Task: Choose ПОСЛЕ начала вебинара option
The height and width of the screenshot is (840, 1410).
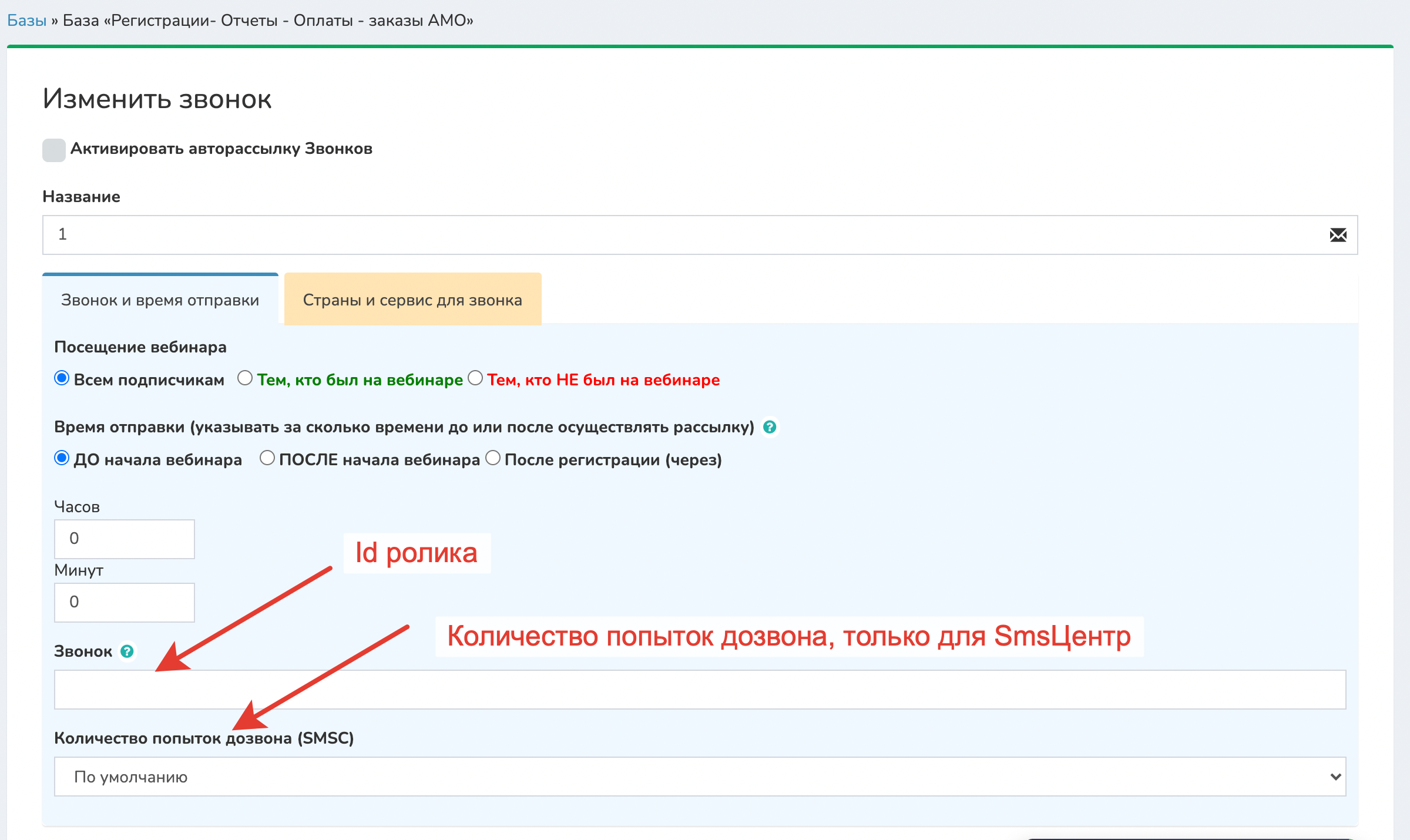Action: [x=267, y=458]
